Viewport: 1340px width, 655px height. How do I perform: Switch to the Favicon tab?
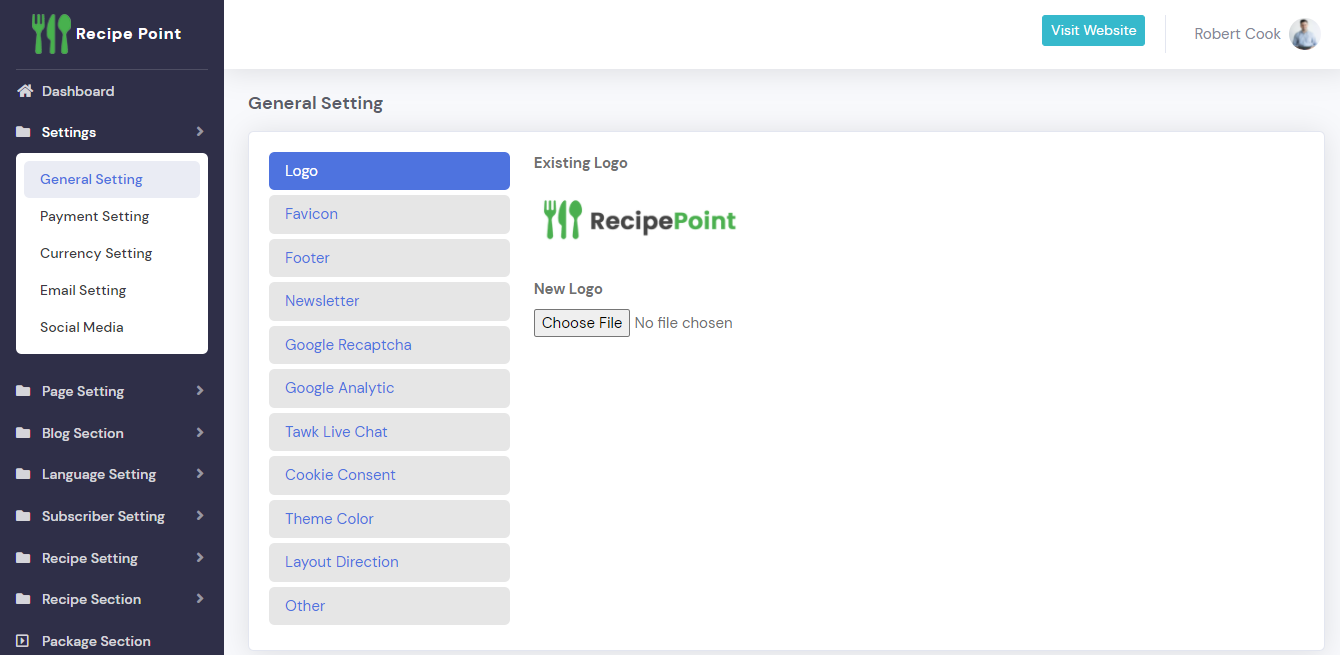[389, 214]
